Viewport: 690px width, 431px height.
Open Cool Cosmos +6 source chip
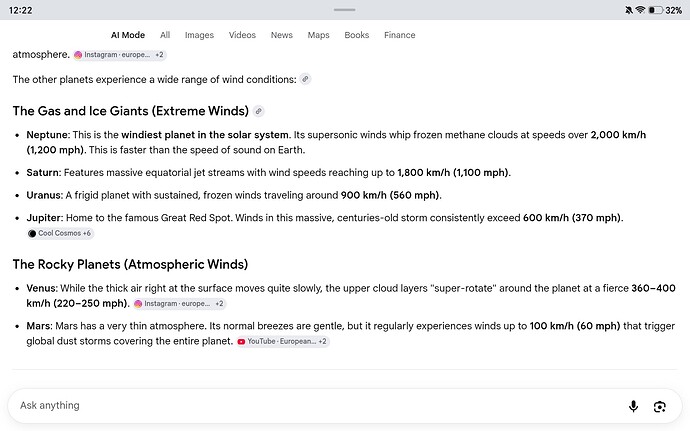point(60,233)
